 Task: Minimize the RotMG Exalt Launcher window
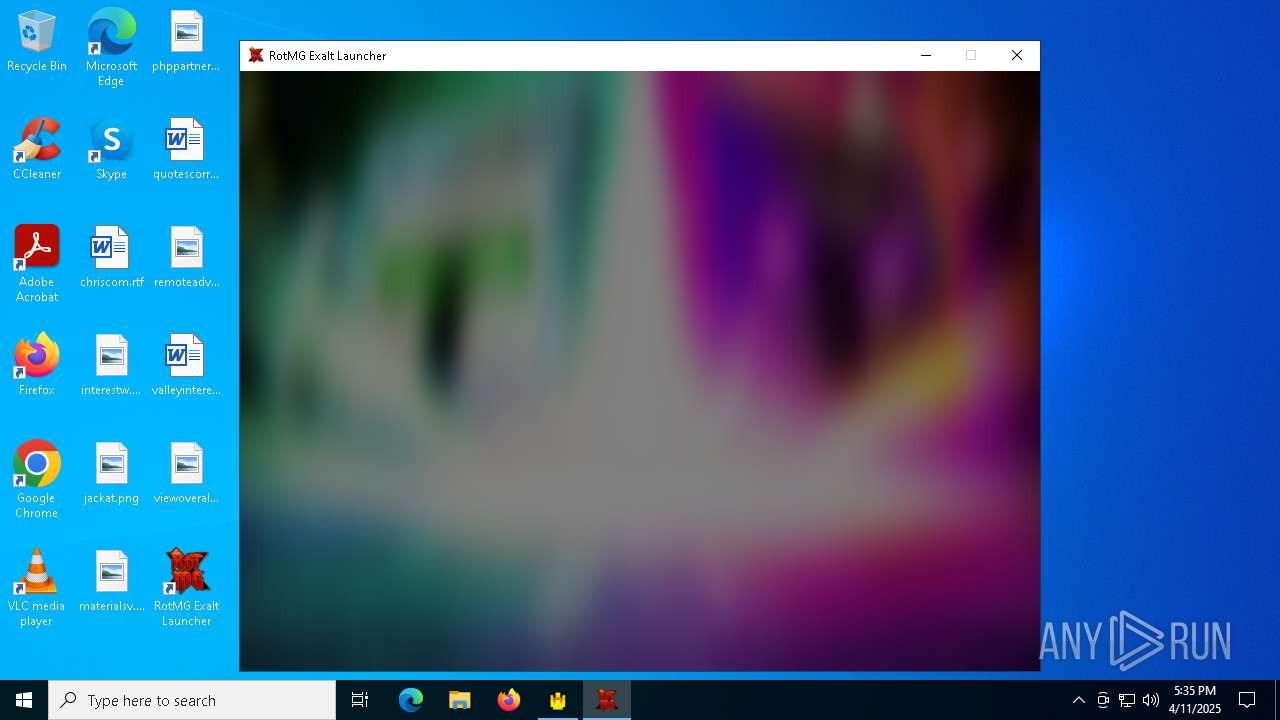click(x=926, y=56)
